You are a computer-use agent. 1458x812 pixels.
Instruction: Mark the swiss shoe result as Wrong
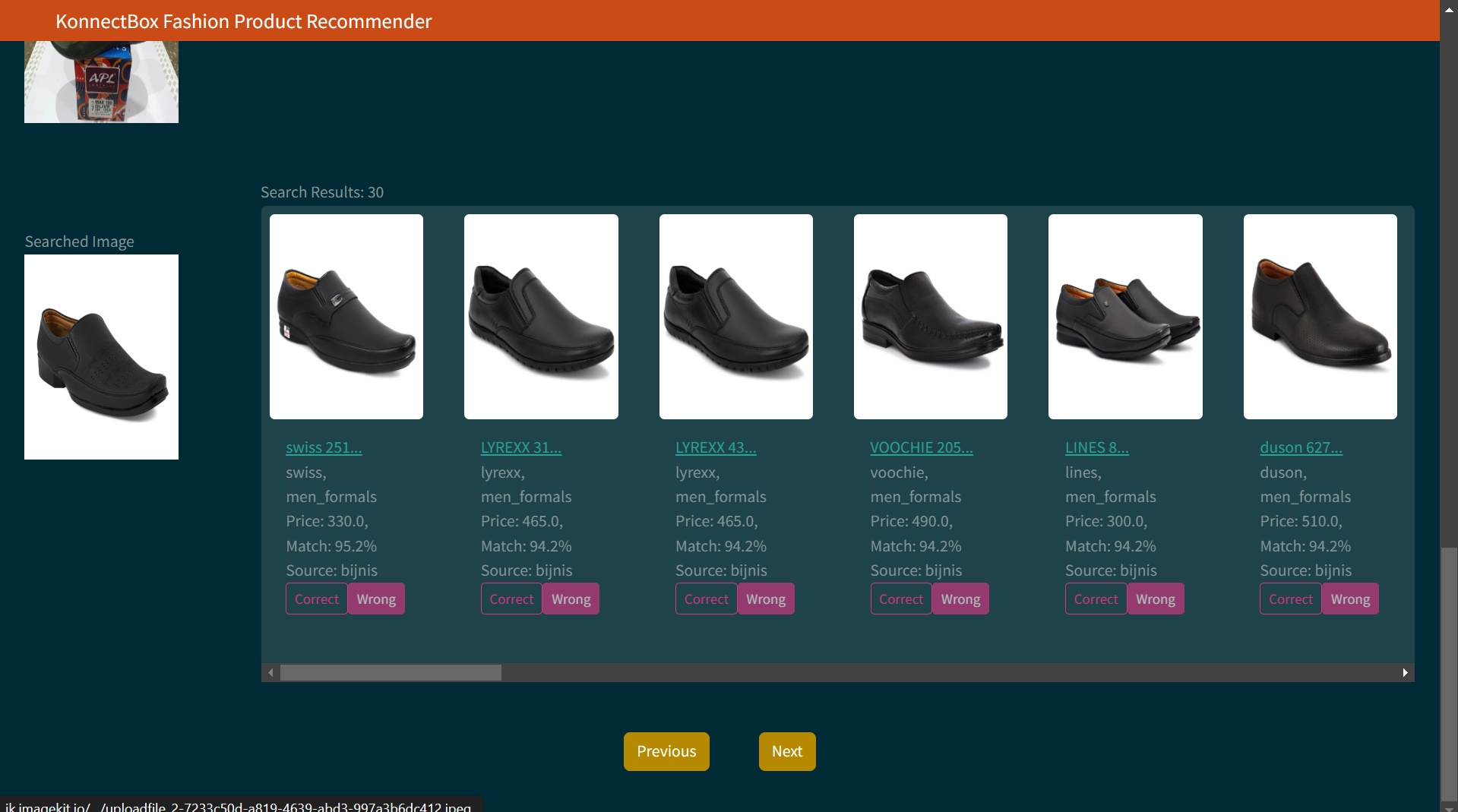tap(376, 599)
